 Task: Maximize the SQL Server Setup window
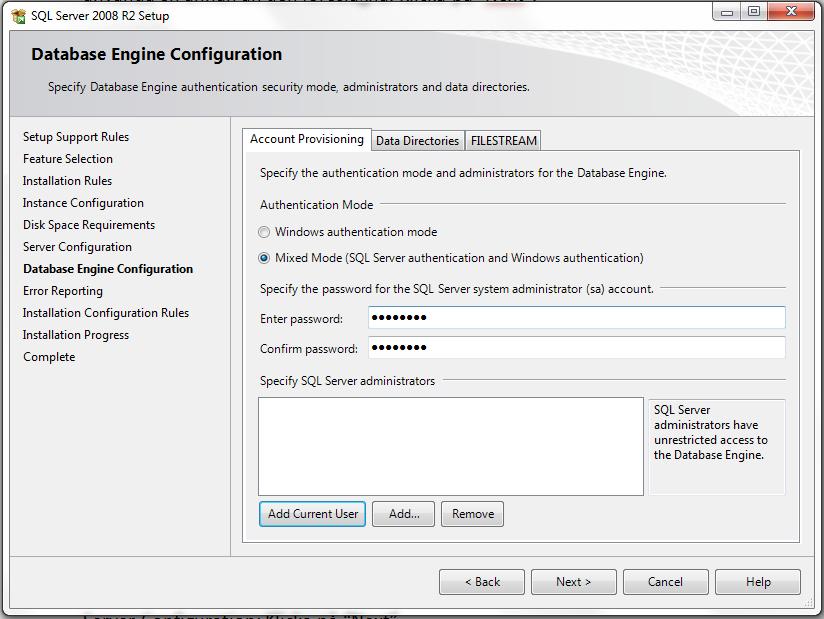click(754, 12)
